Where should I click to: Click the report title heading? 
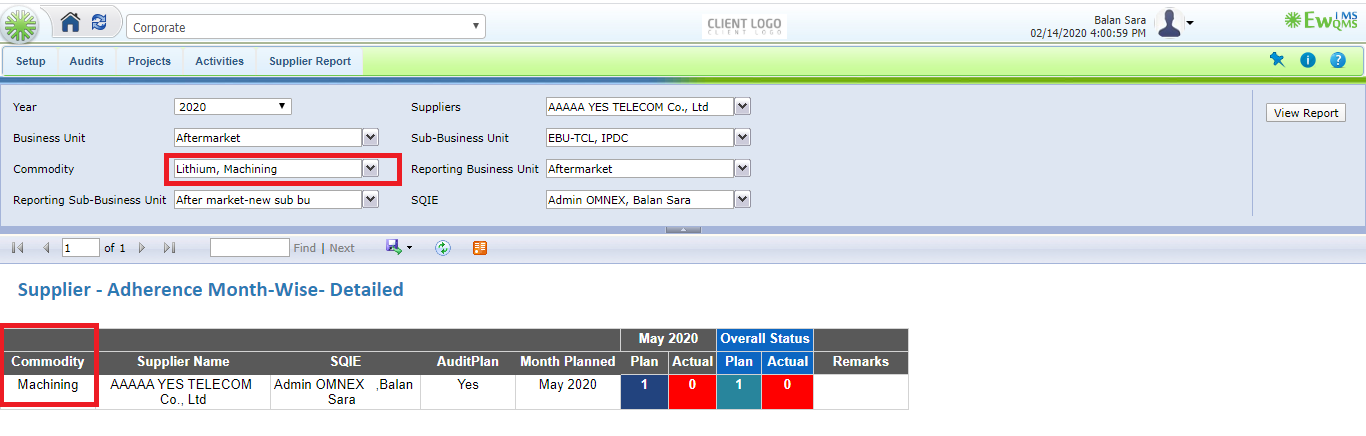(211, 290)
